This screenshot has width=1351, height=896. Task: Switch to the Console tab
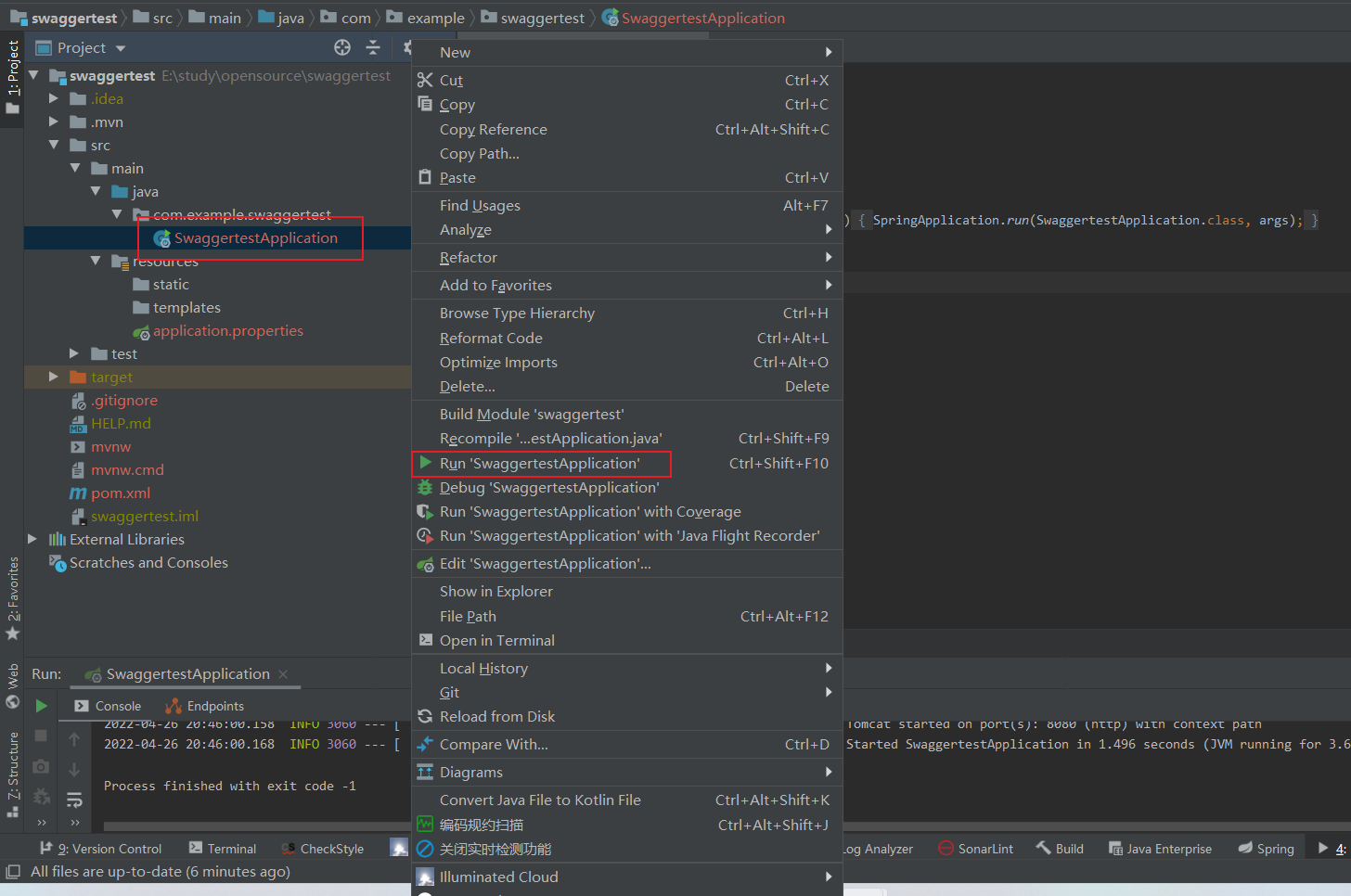(x=108, y=706)
